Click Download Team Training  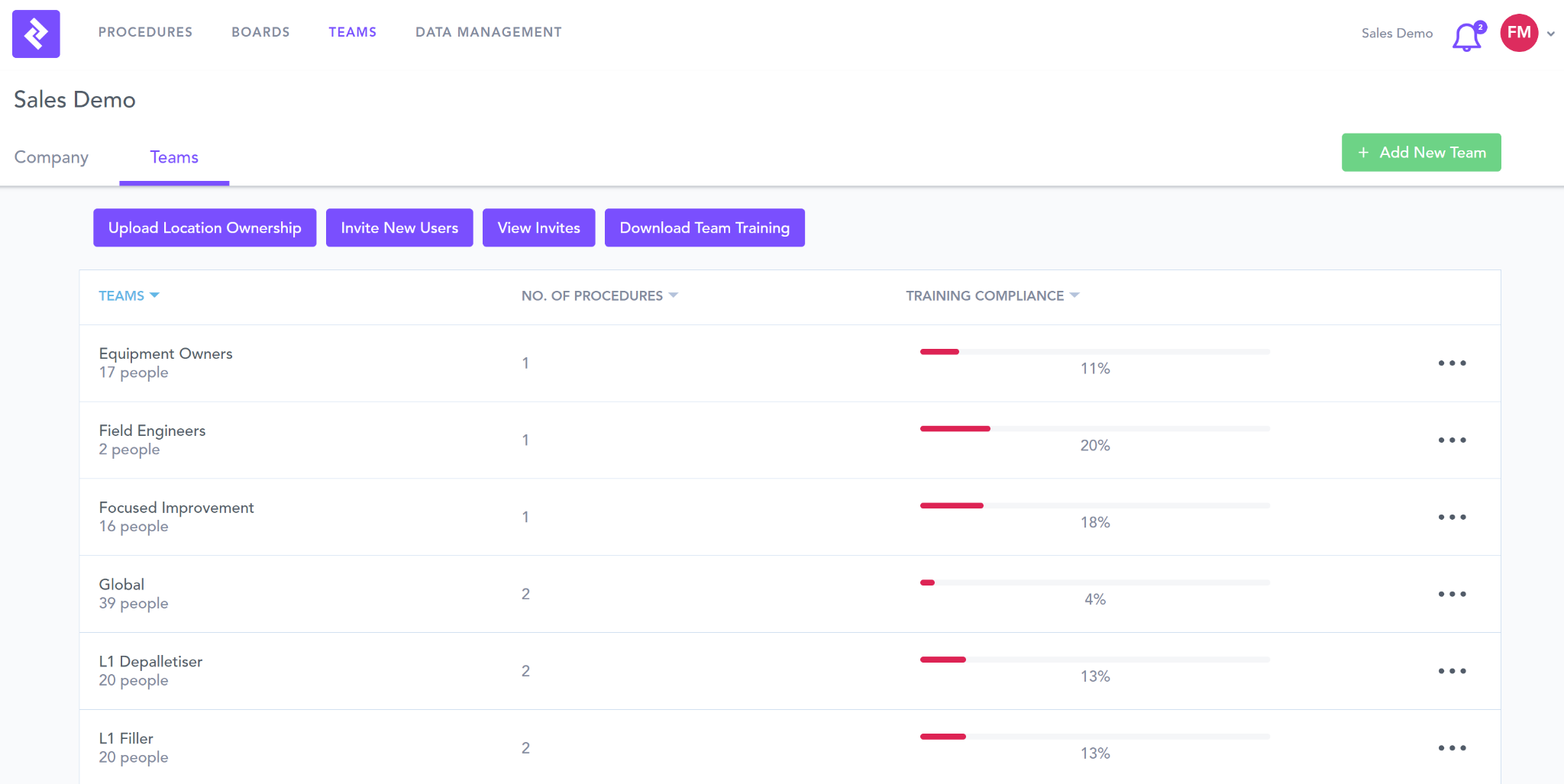coord(704,227)
